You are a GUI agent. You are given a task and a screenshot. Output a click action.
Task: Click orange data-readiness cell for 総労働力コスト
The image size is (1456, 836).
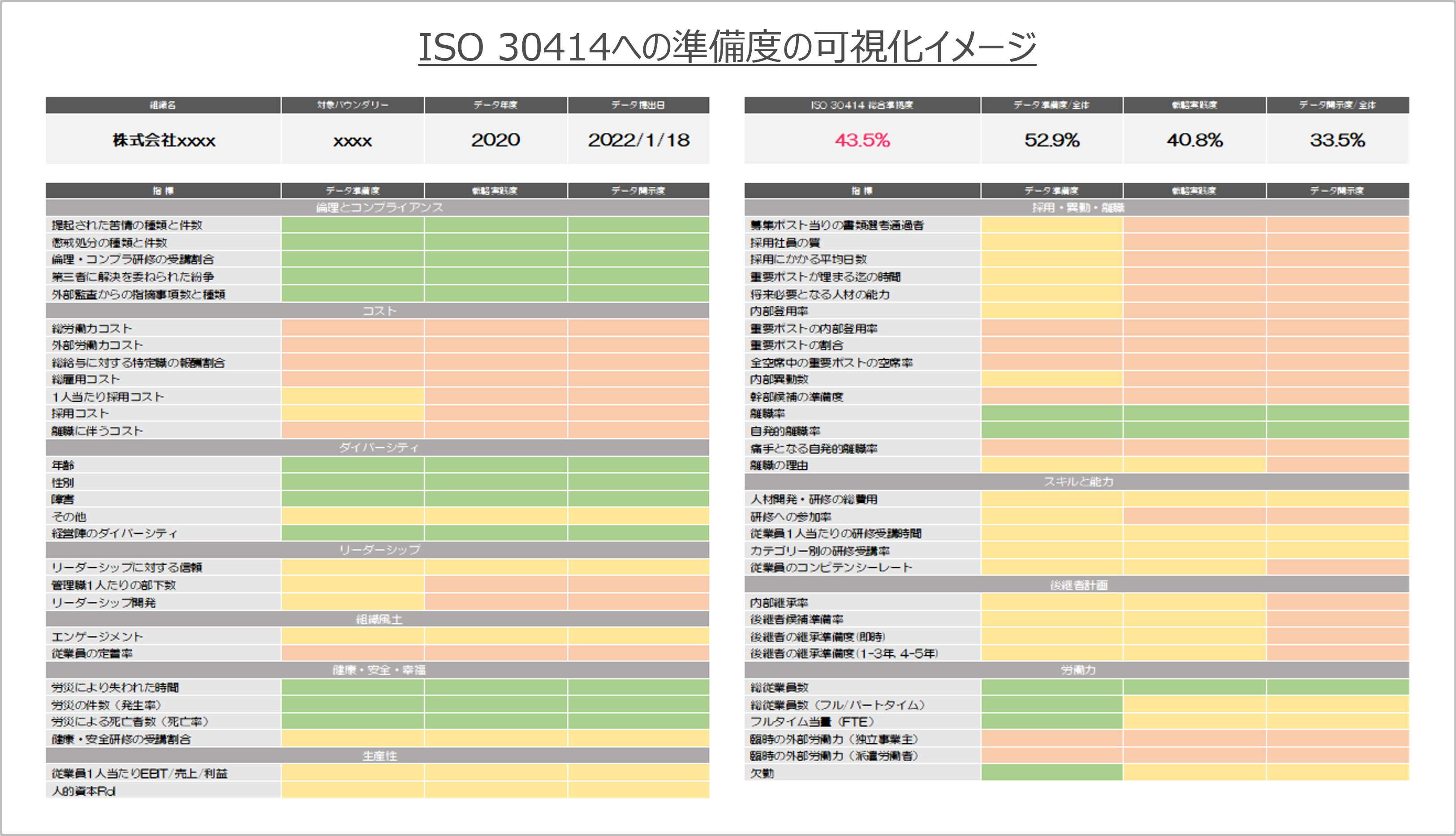pos(353,328)
